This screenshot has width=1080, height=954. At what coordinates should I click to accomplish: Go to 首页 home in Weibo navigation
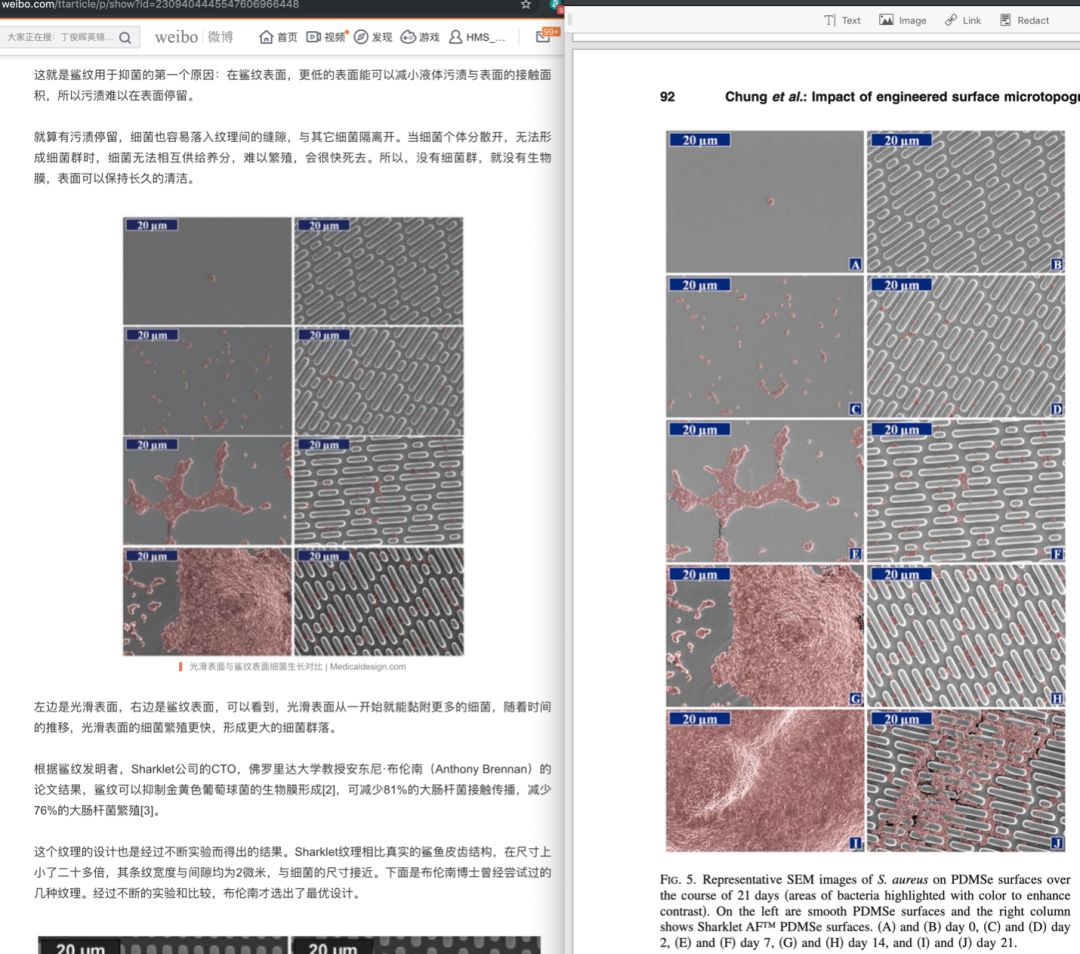click(x=278, y=37)
